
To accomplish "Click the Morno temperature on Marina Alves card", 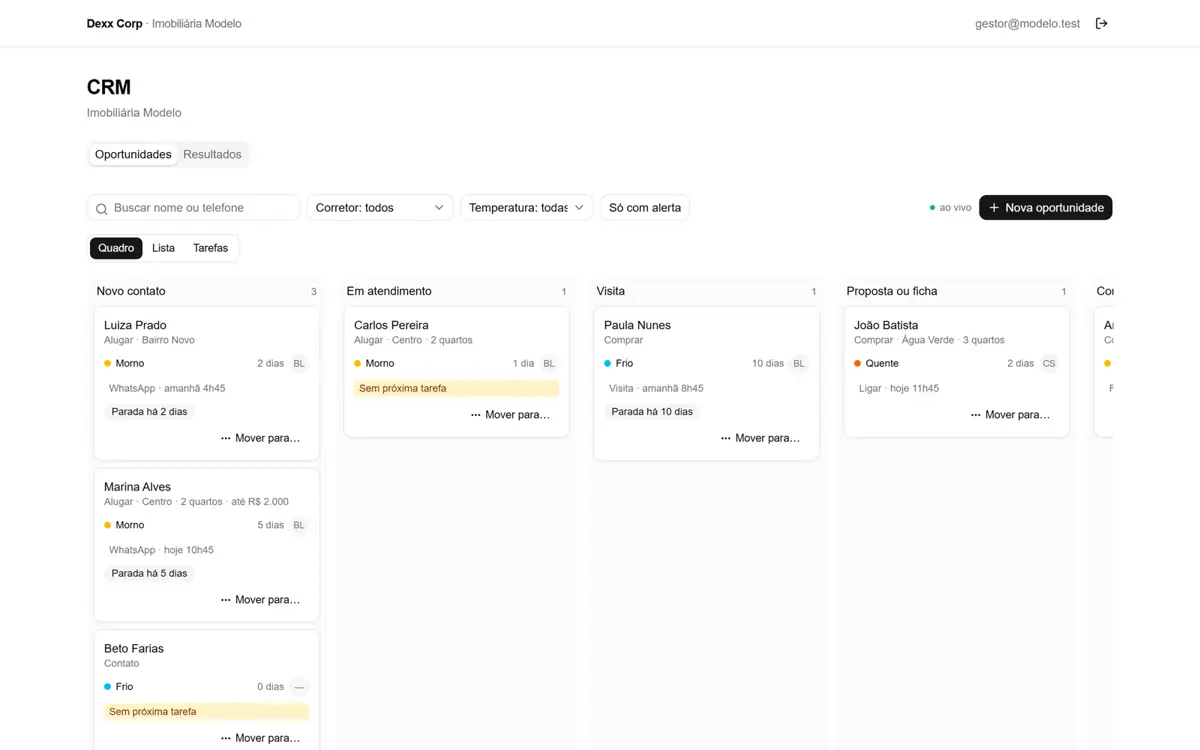I will click(x=124, y=525).
